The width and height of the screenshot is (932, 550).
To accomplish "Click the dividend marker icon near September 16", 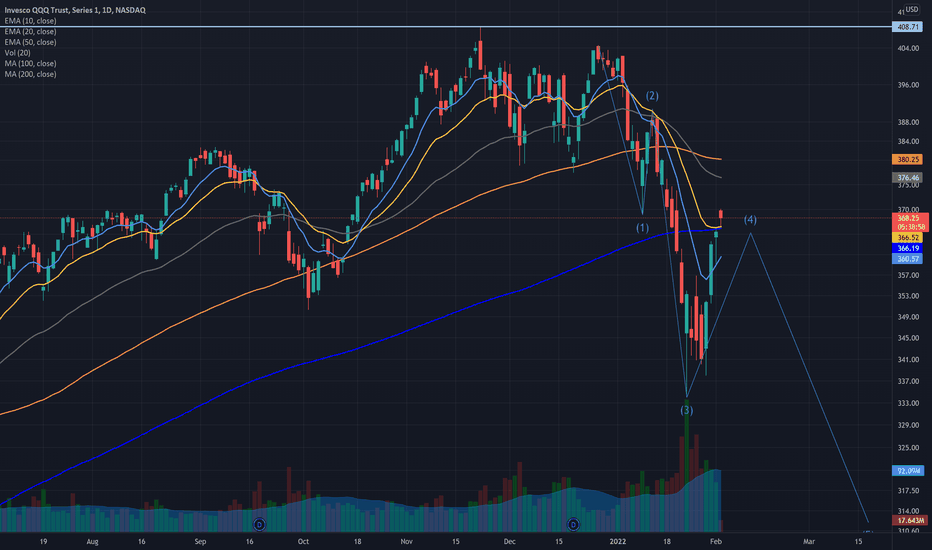I will coord(259,524).
